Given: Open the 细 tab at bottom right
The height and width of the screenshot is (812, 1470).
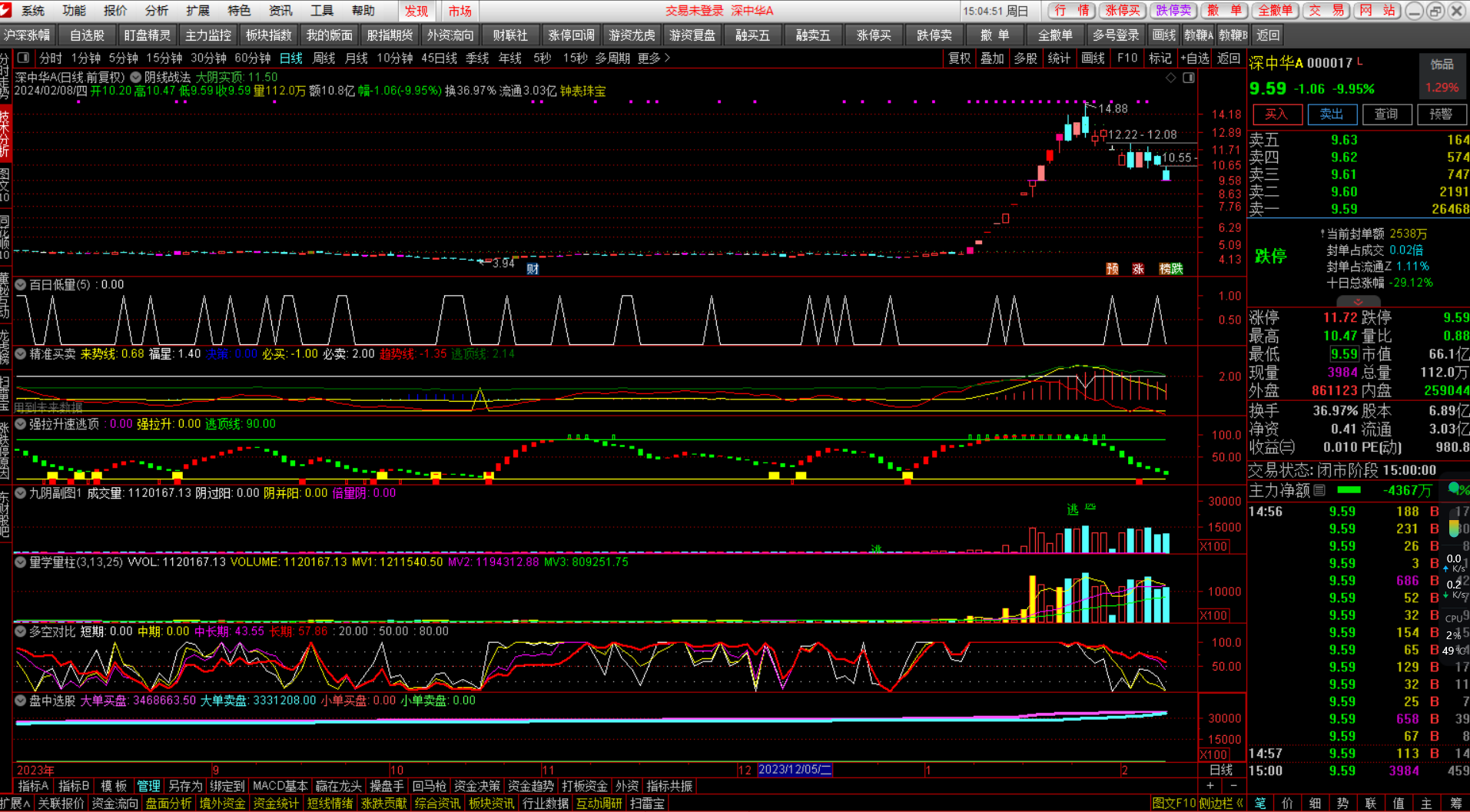Looking at the screenshot, I should click(1316, 804).
